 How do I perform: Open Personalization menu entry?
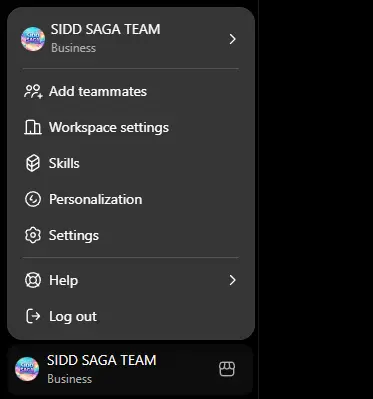click(131, 199)
